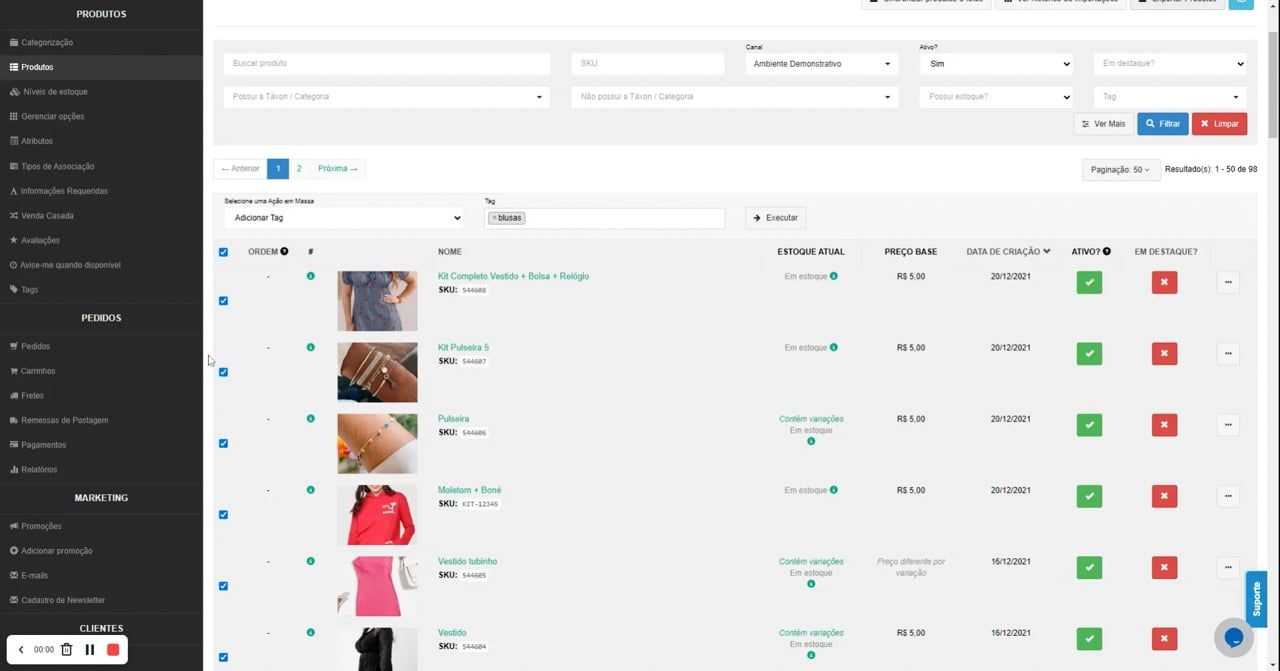Click the Próxima pagination link
This screenshot has width=1280, height=671.
337,169
